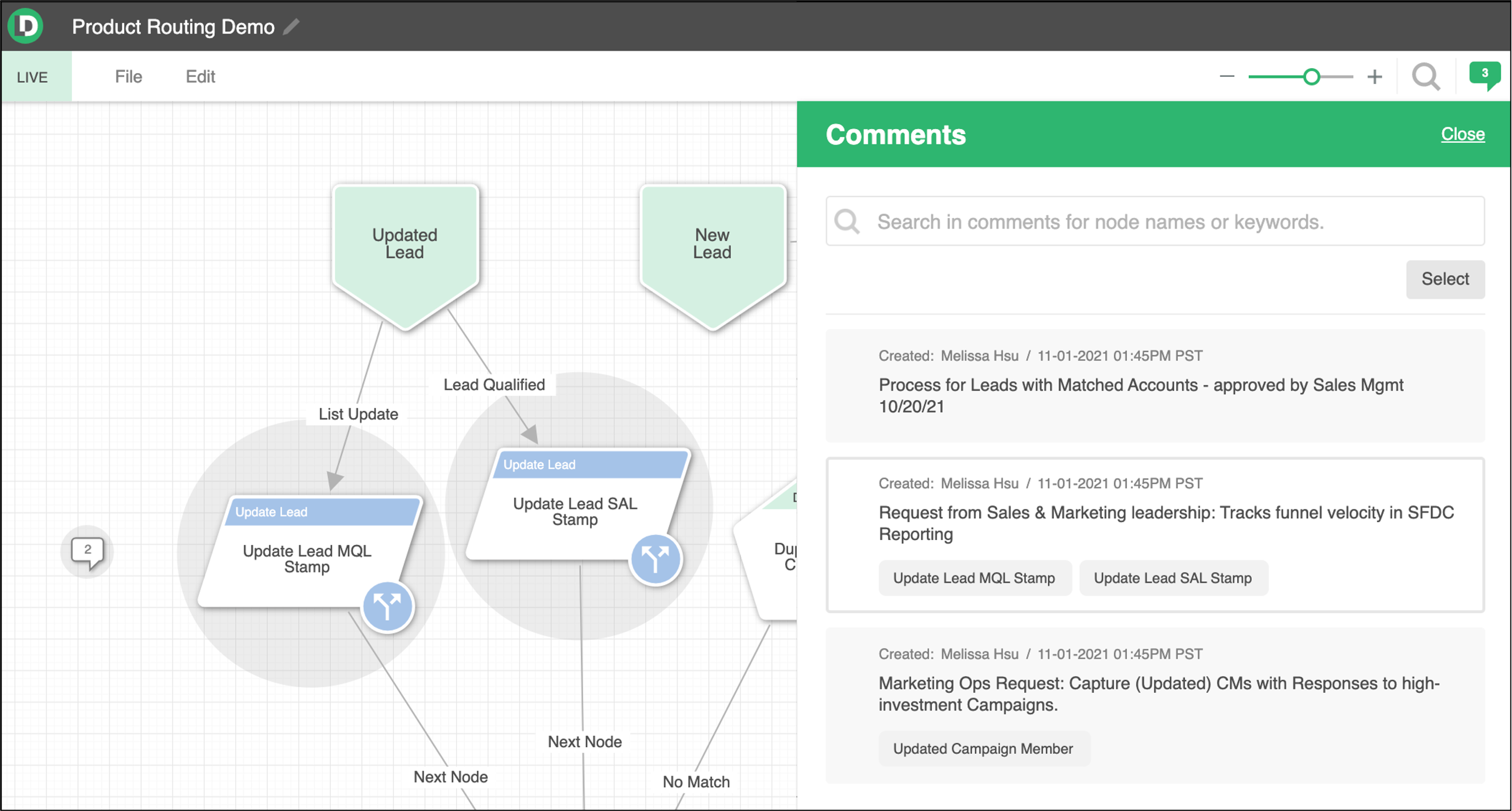The height and width of the screenshot is (811, 1512).
Task: Click the zoom slider handle
Action: tap(1311, 77)
